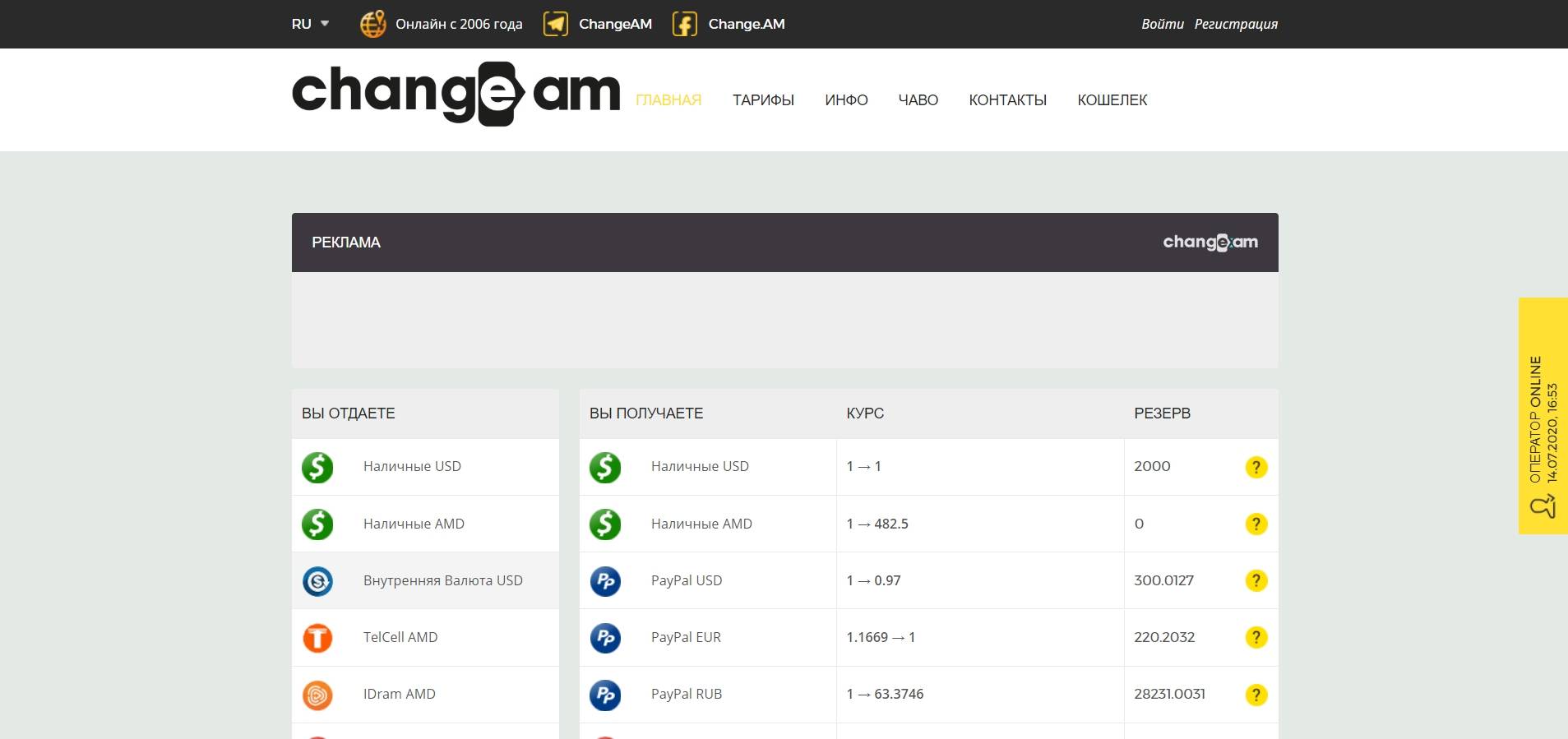Open the RU language dropdown
This screenshot has height=739, width=1568.
(310, 24)
